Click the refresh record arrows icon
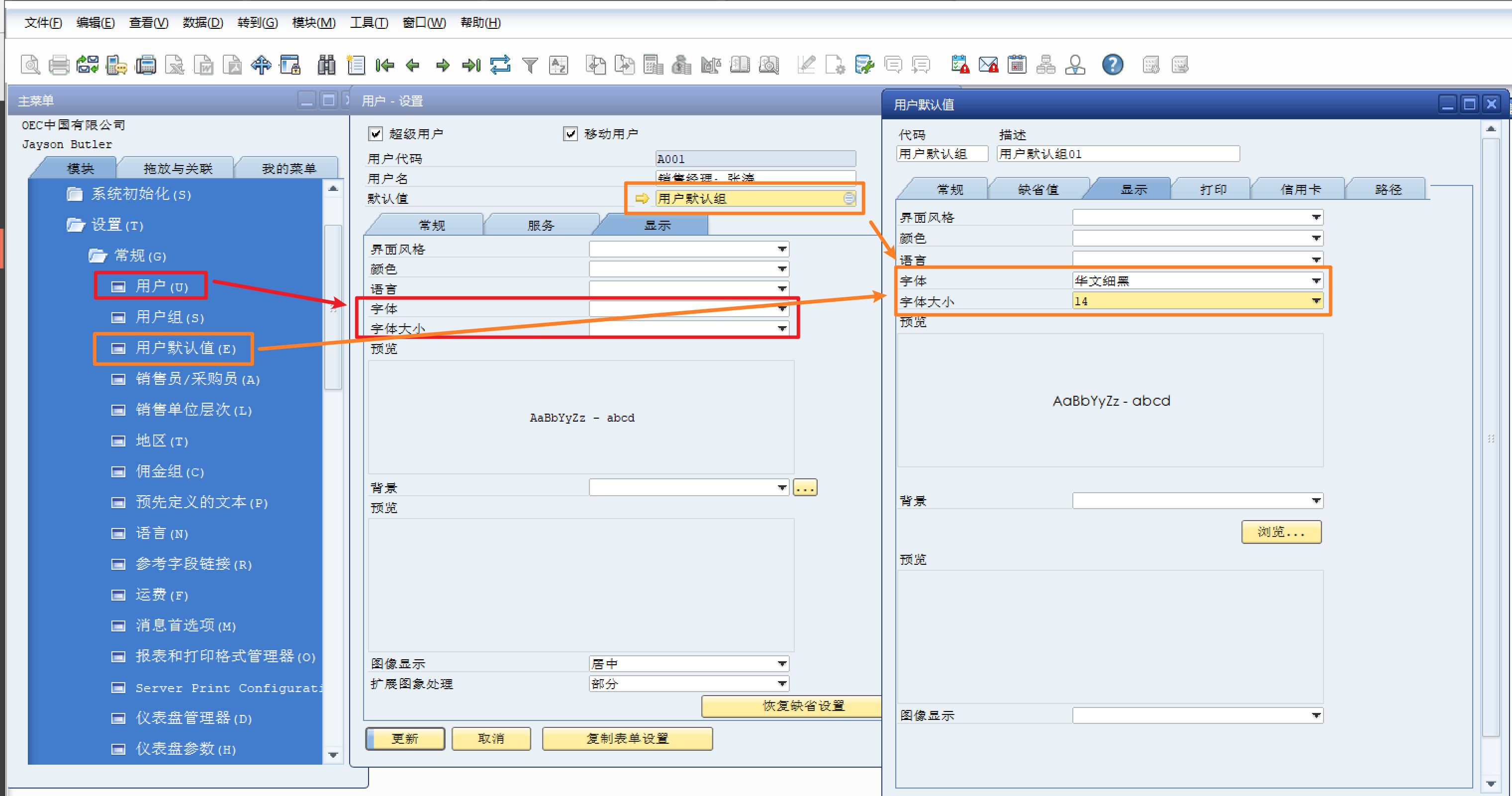 (500, 65)
